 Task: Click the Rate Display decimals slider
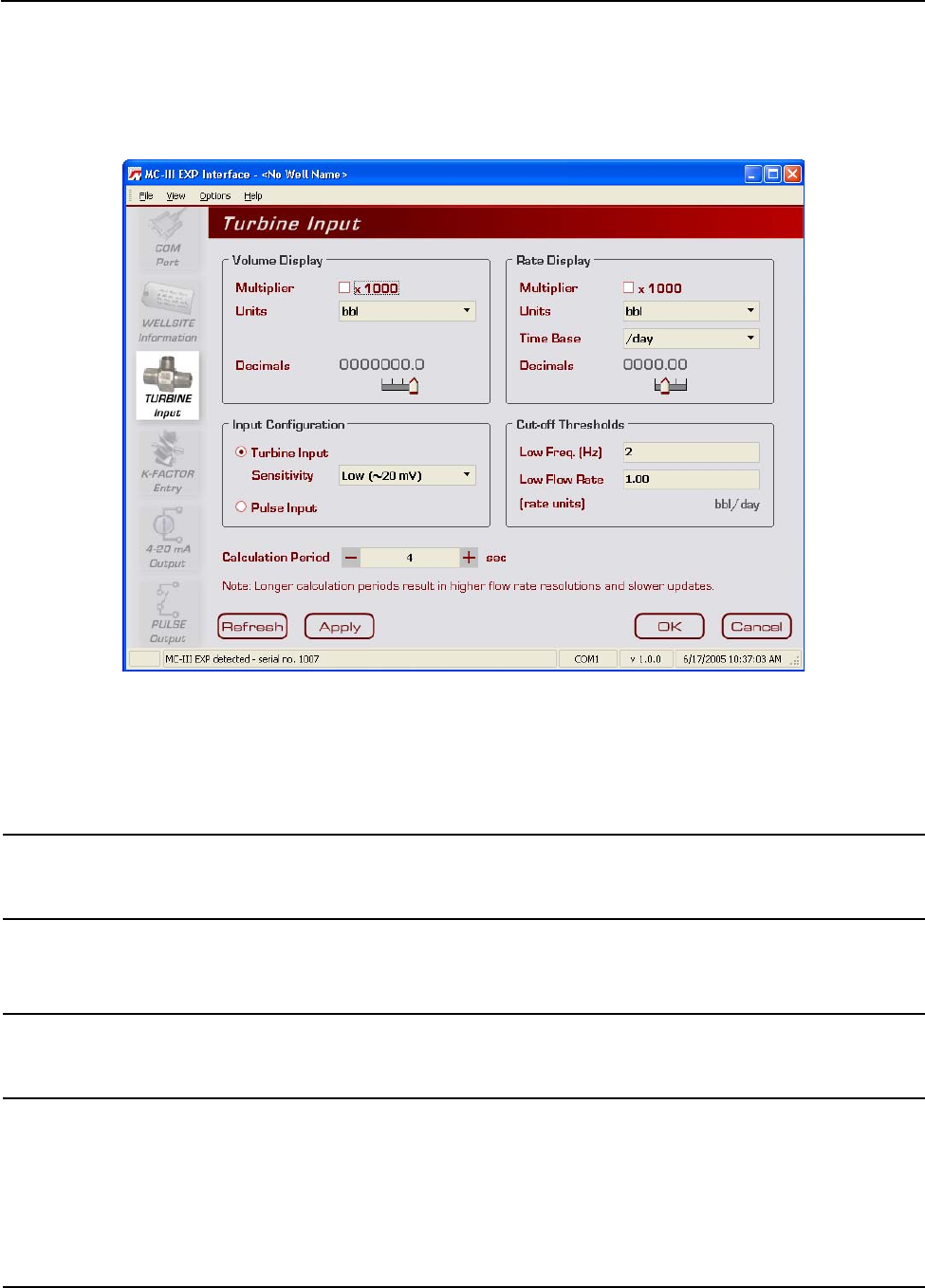pyautogui.click(x=671, y=385)
